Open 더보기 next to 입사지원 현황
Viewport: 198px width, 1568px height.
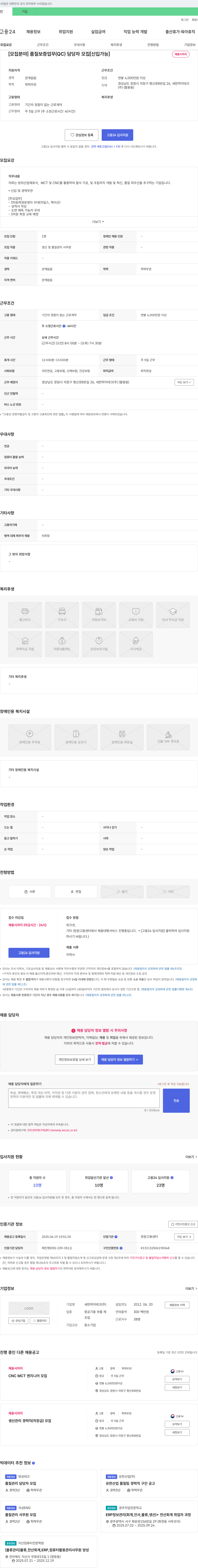(191, 1157)
